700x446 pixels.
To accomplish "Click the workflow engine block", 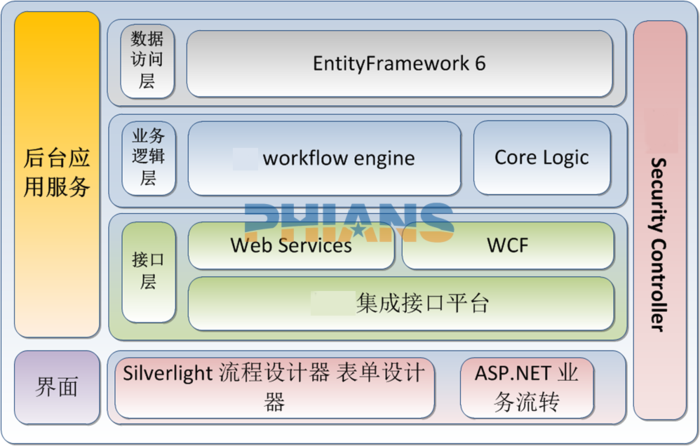I will click(x=325, y=158).
